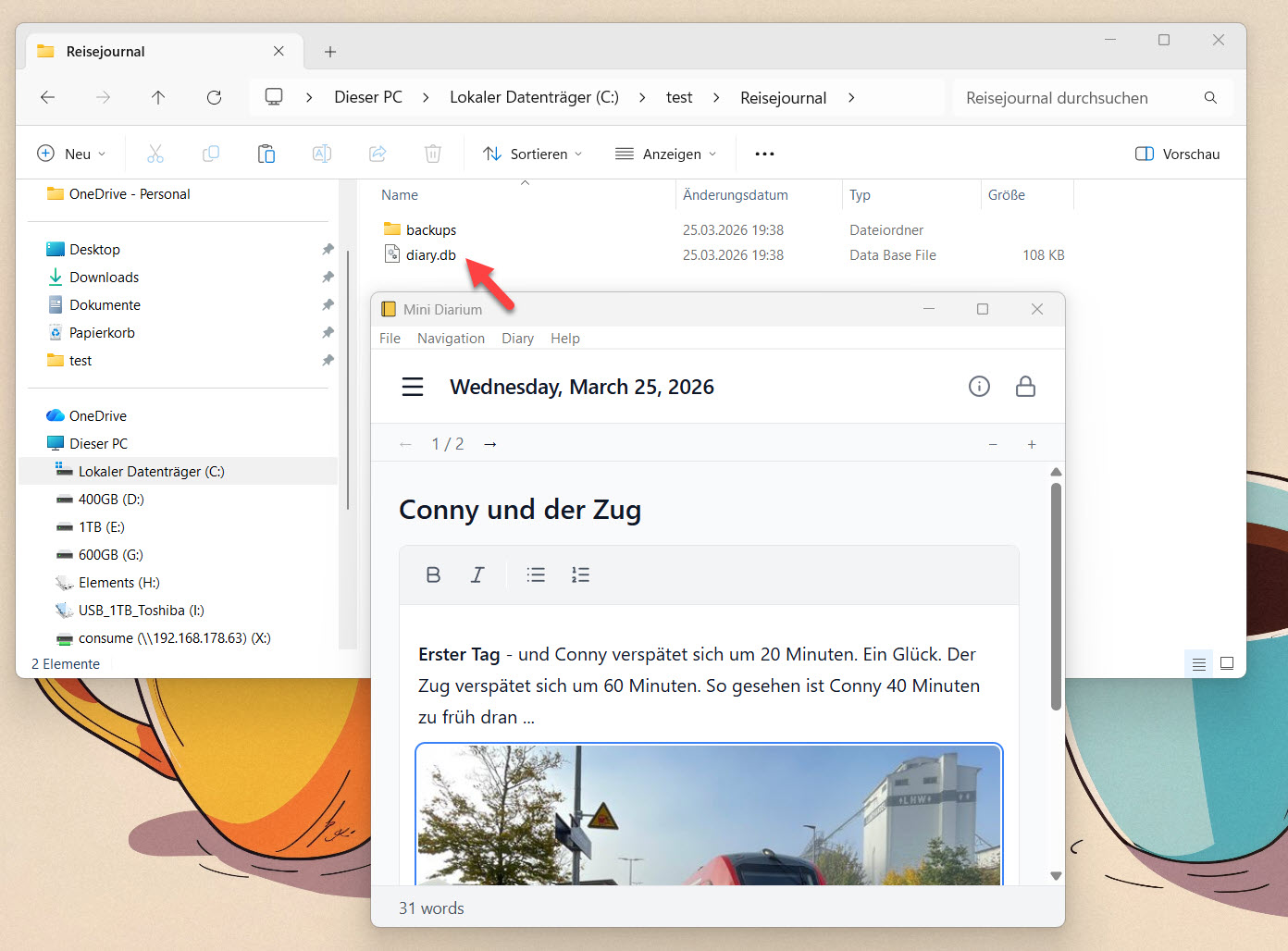Screen dimensions: 1288x951
Task: Lock the diary with the padlock icon
Action: [1025, 387]
